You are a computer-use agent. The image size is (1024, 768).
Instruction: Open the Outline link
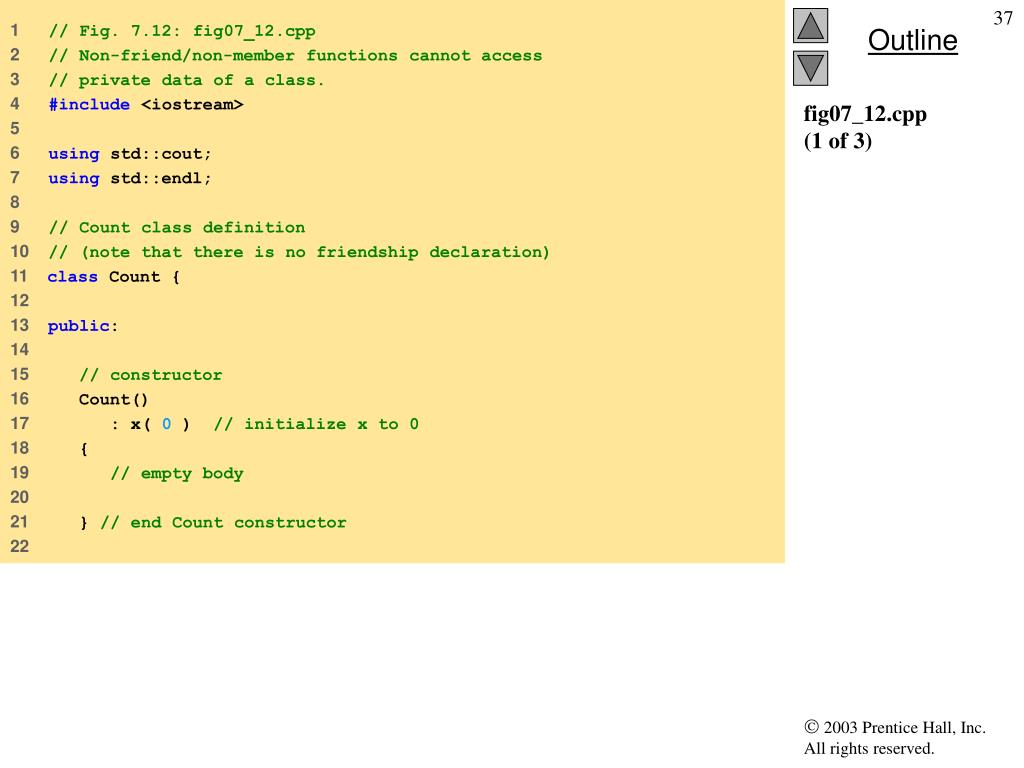pos(912,40)
